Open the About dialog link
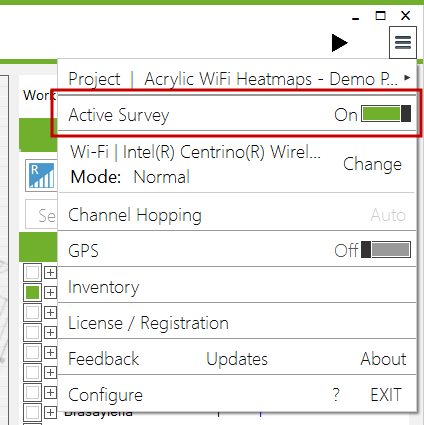This screenshot has width=424, height=425. click(x=383, y=359)
